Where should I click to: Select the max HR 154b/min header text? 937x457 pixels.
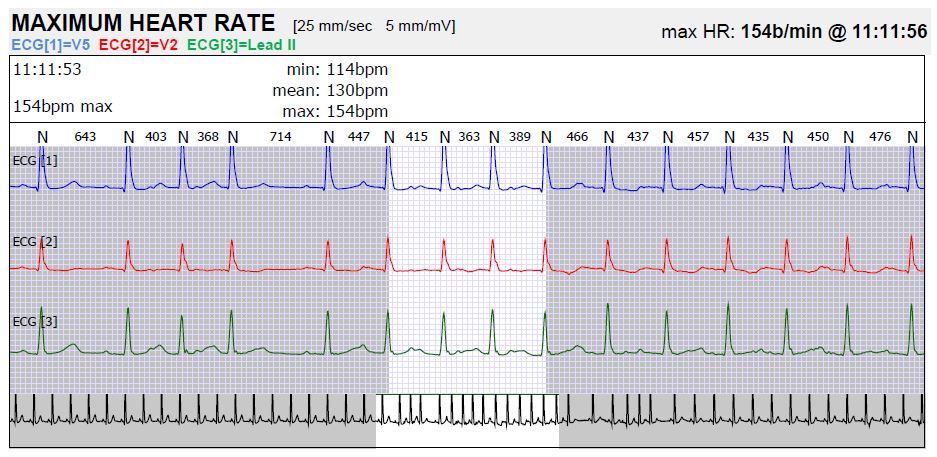pyautogui.click(x=794, y=32)
